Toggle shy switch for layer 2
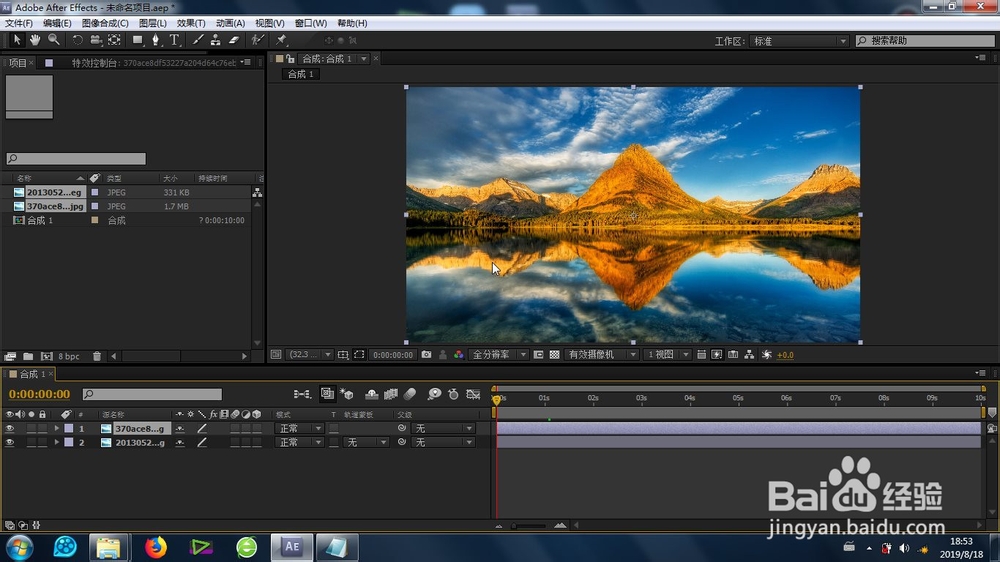 coord(180,443)
